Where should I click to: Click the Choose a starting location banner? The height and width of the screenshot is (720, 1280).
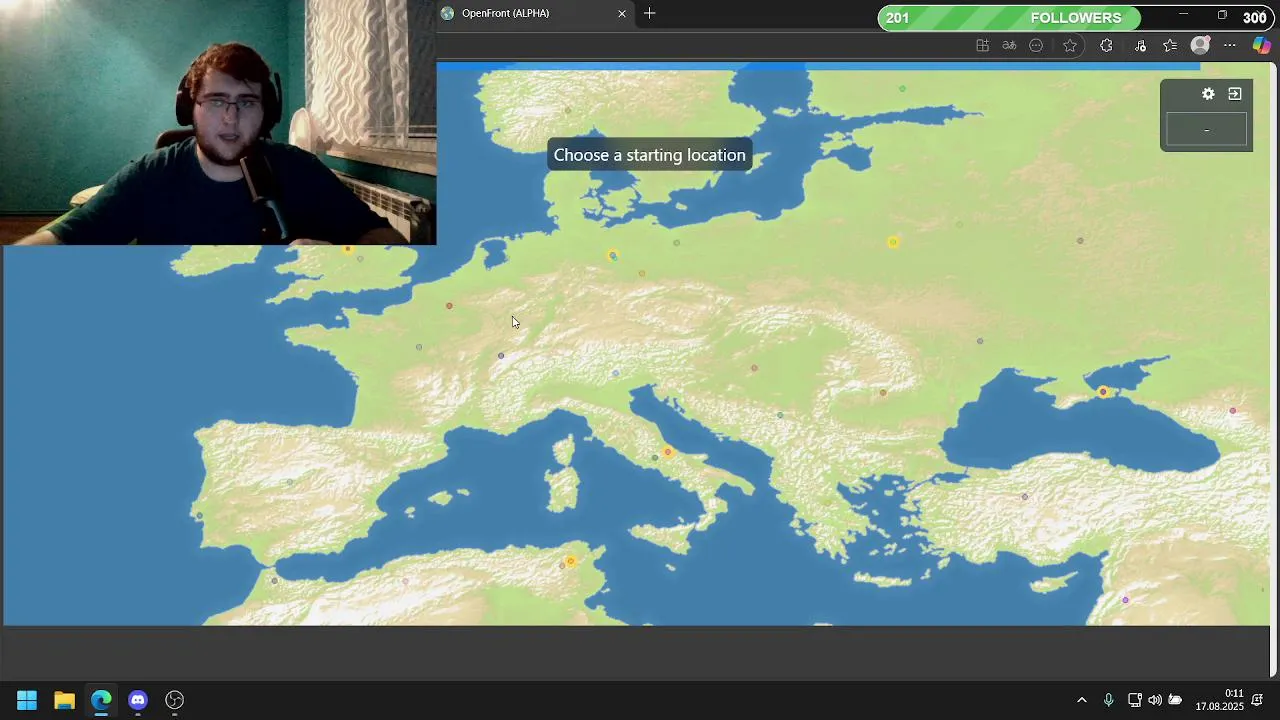pos(650,155)
